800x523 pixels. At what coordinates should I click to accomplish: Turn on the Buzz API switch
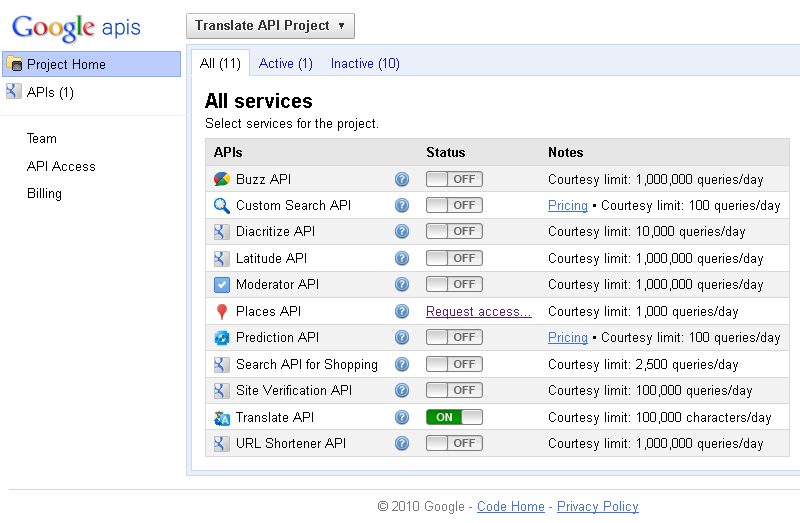[x=454, y=179]
